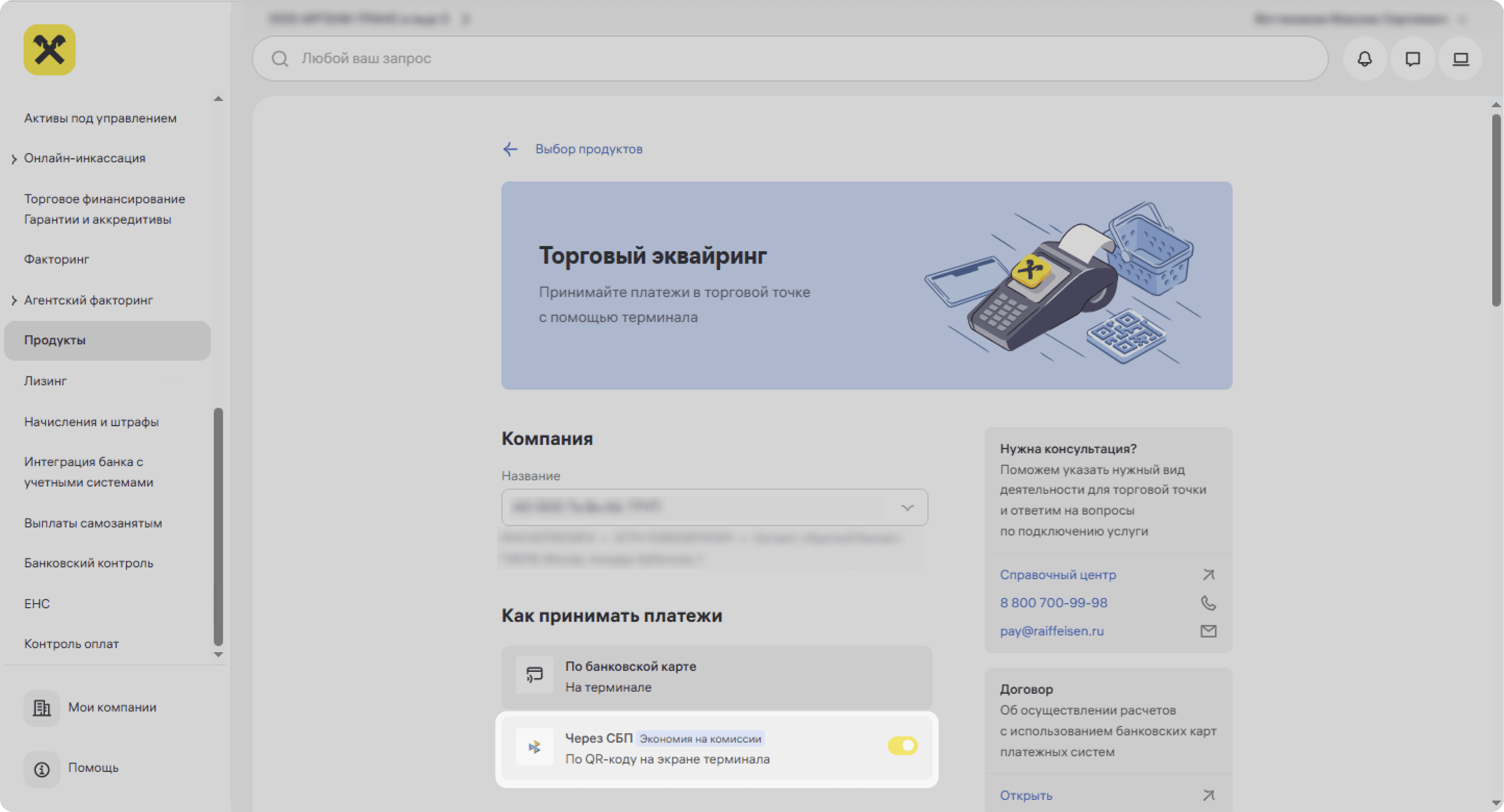Image resolution: width=1504 pixels, height=812 pixels.
Task: Select Продукты in sidebar menu
Action: tap(107, 340)
